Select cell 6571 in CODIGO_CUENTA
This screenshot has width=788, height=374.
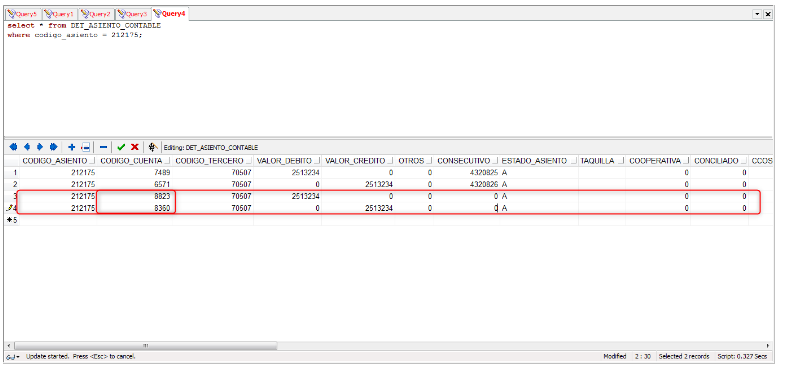pos(135,184)
